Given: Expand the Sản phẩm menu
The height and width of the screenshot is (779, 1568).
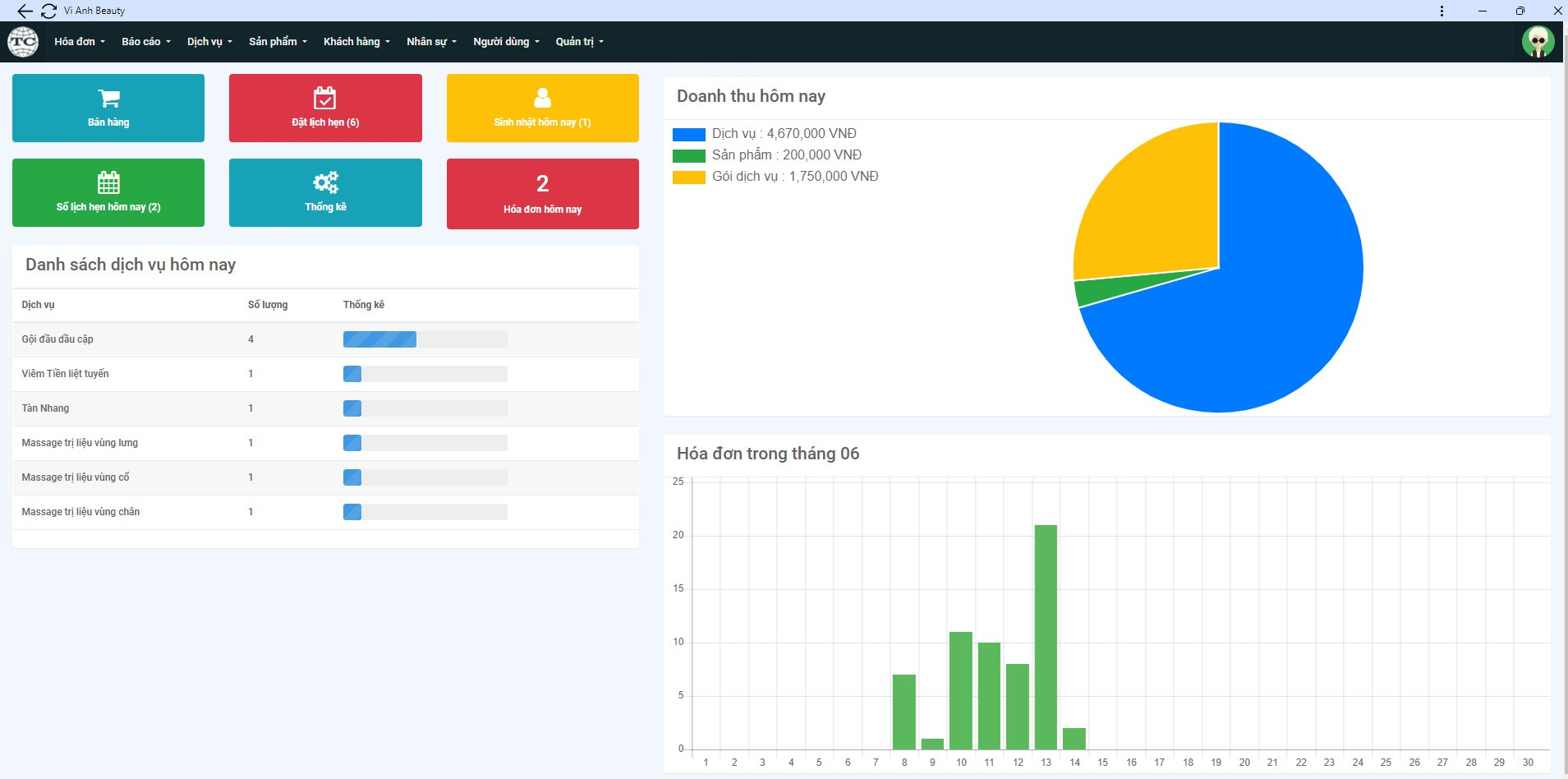Looking at the screenshot, I should point(278,42).
